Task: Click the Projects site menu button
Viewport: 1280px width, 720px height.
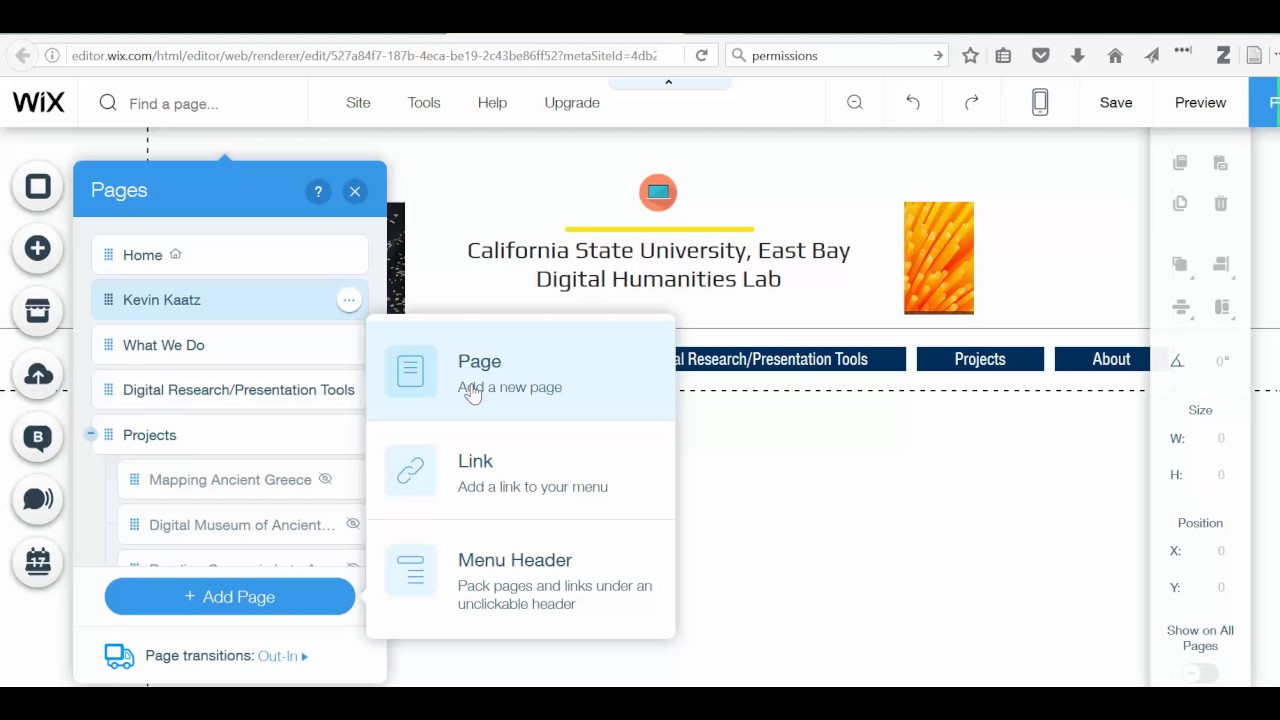Action: tap(980, 359)
